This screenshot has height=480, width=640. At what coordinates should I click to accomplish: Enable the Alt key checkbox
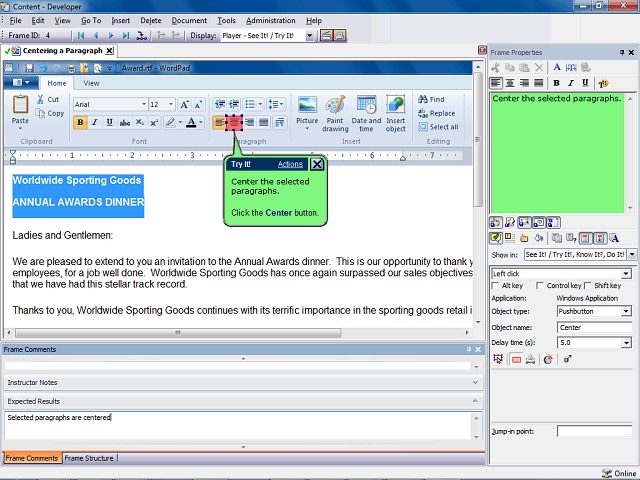point(495,285)
